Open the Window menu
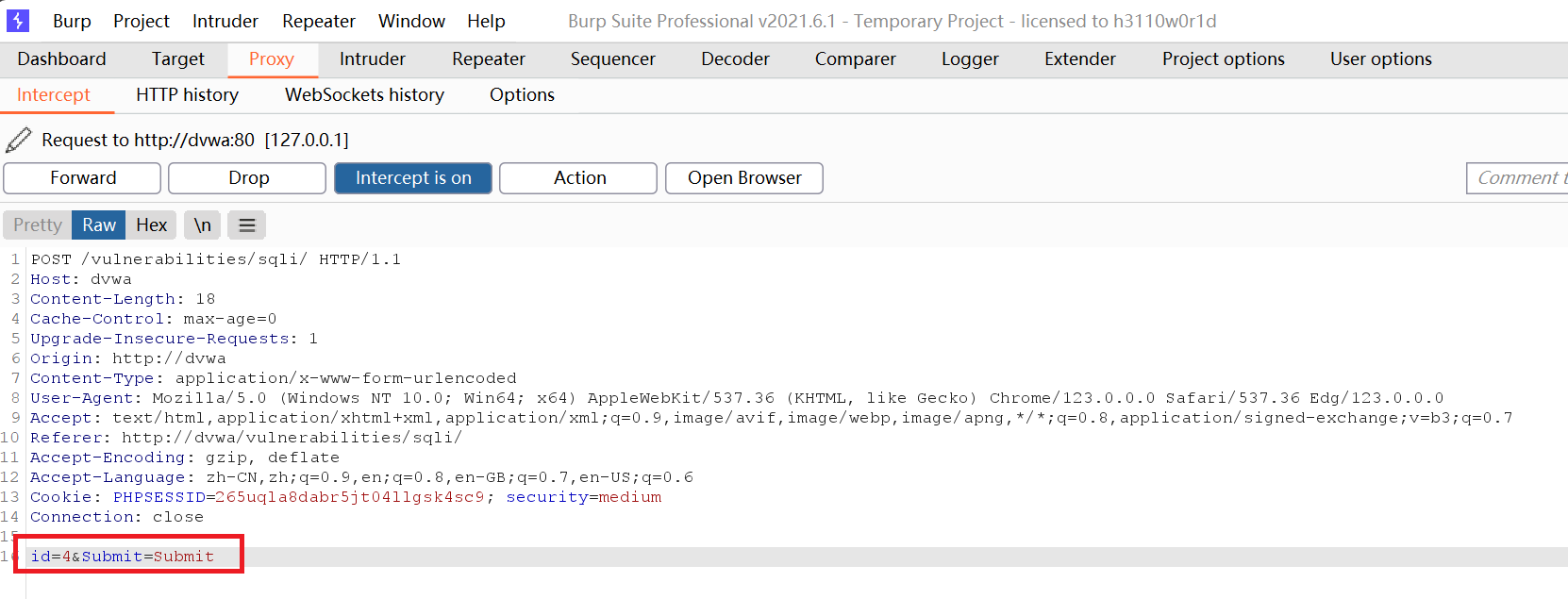The width and height of the screenshot is (1568, 599). 411,21
